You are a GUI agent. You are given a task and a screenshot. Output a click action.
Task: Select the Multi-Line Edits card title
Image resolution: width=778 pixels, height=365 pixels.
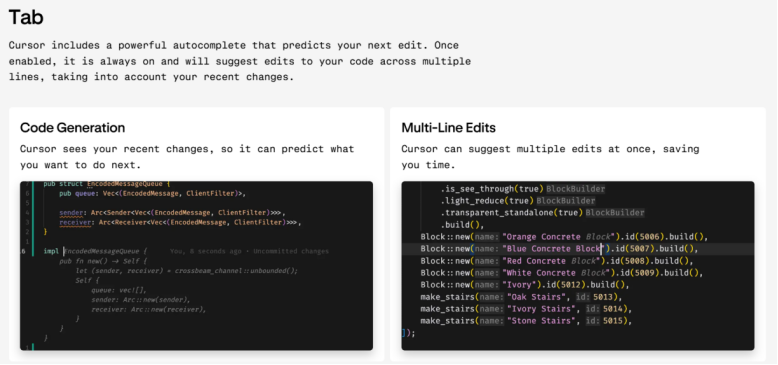449,128
